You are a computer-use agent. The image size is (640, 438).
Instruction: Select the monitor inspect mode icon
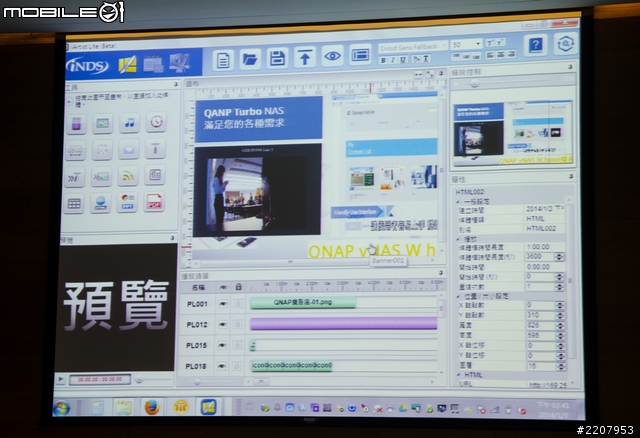179,62
